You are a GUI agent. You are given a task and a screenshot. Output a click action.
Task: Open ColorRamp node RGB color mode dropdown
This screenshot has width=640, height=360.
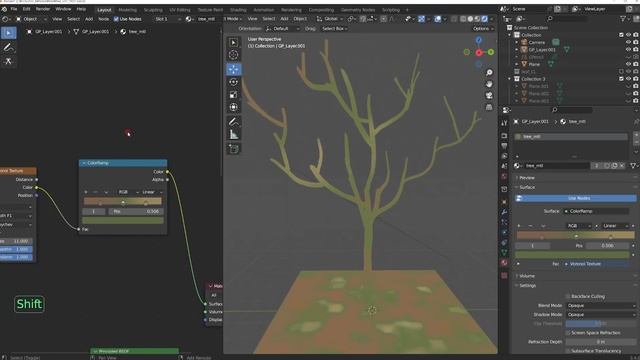[127, 192]
